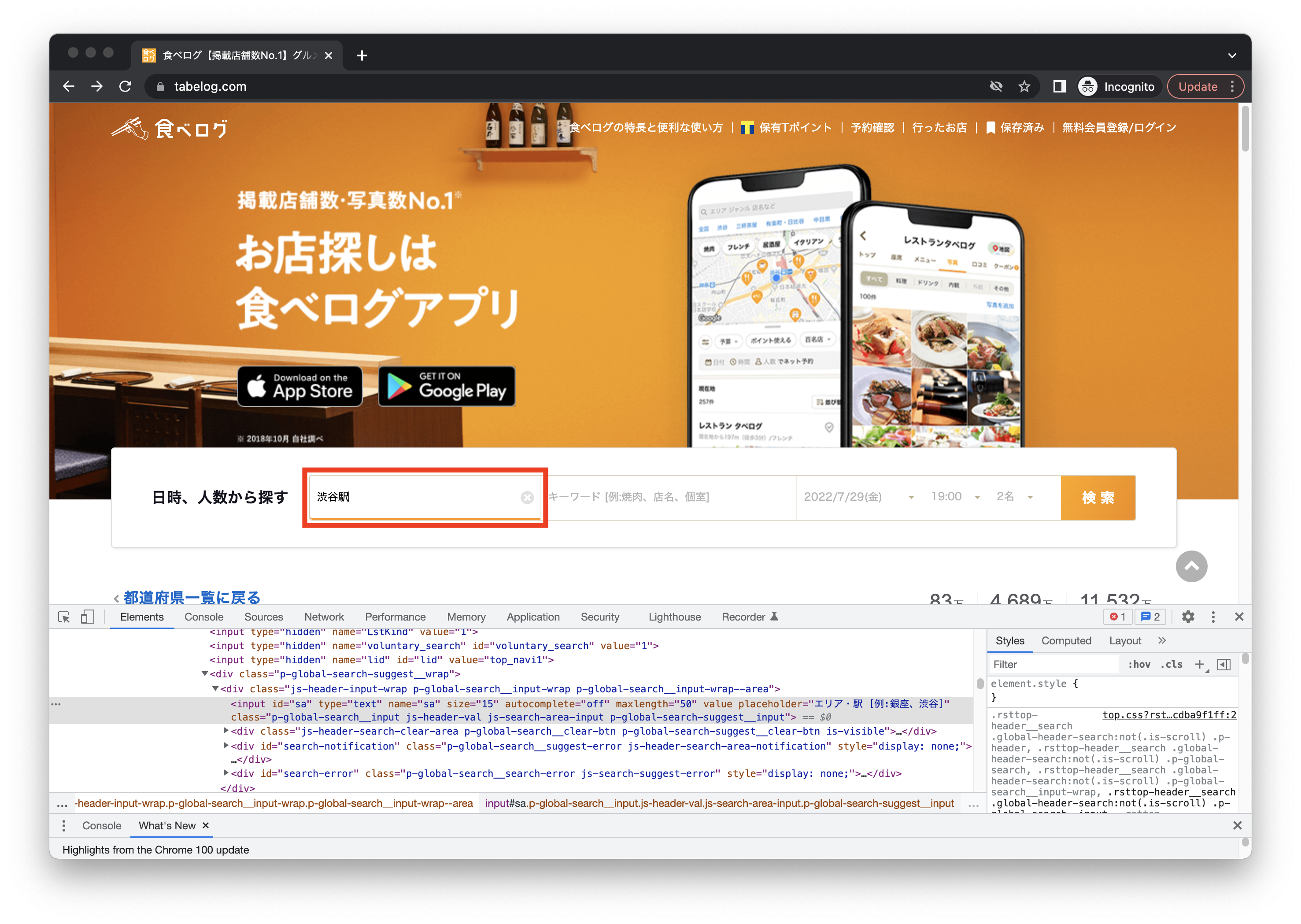Click the DevTools inspect element icon
The height and width of the screenshot is (924, 1301).
pyautogui.click(x=67, y=617)
